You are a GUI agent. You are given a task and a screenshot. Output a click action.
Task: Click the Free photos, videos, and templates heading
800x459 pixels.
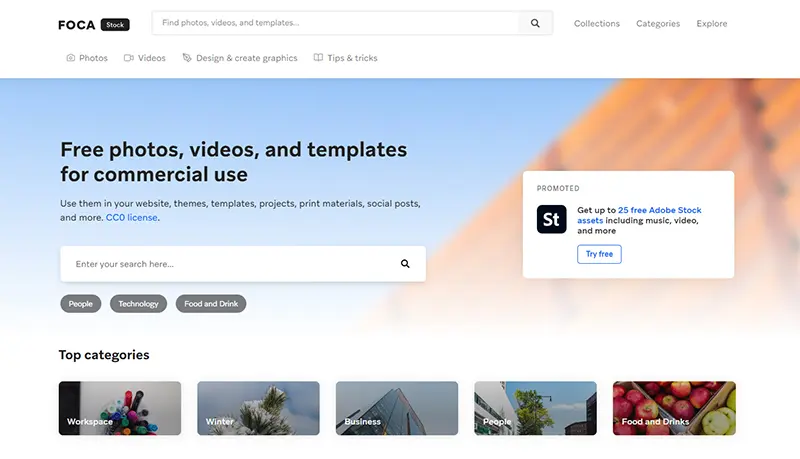point(234,162)
